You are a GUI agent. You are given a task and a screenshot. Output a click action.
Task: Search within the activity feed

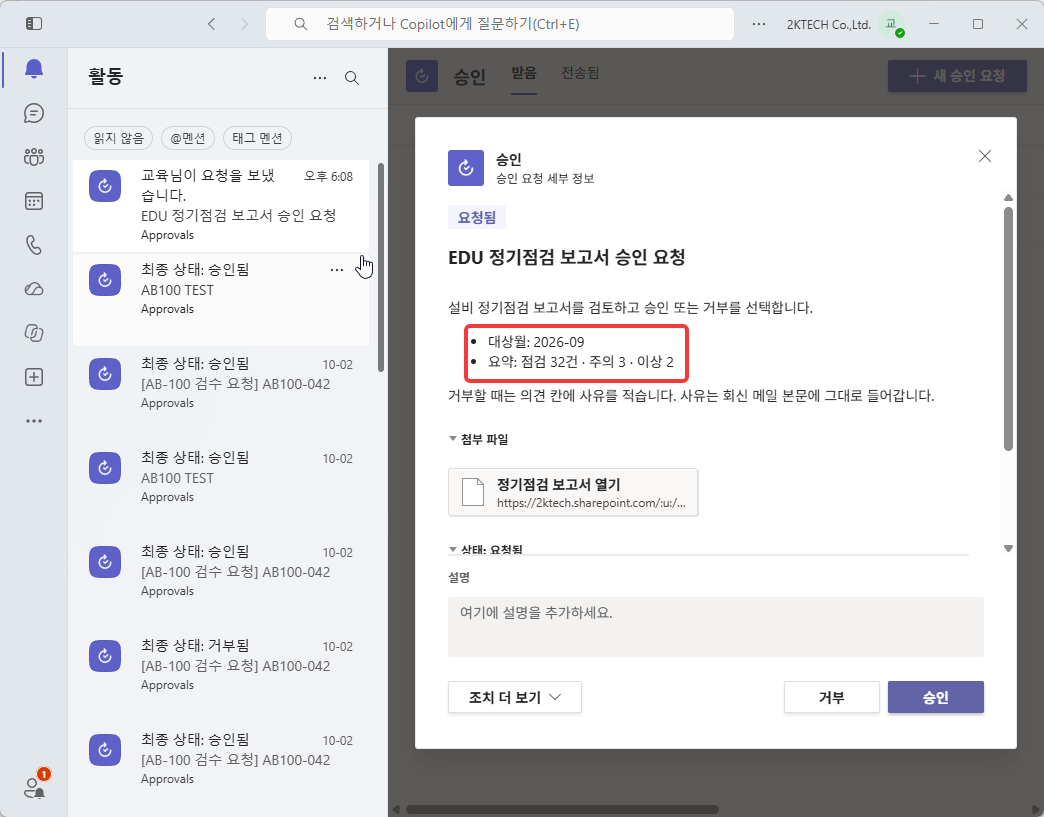pos(352,78)
